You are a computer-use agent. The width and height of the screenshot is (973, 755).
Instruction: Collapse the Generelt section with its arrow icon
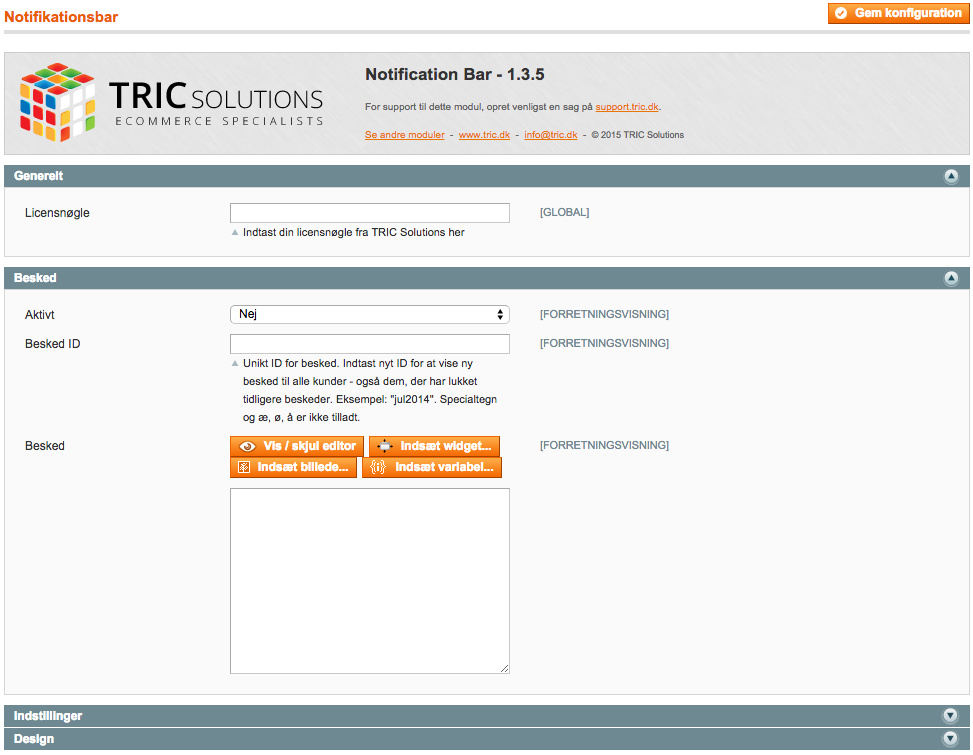point(951,176)
